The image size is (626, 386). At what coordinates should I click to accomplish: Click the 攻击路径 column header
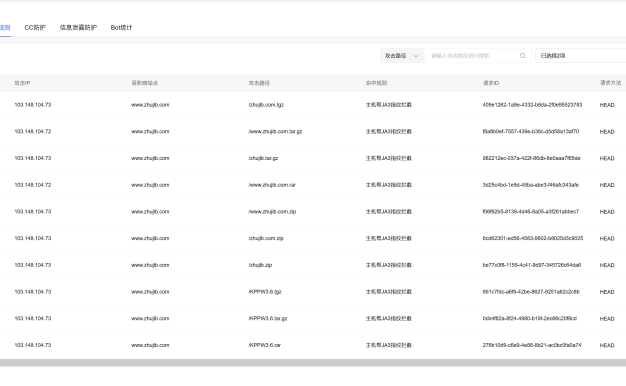pos(259,83)
